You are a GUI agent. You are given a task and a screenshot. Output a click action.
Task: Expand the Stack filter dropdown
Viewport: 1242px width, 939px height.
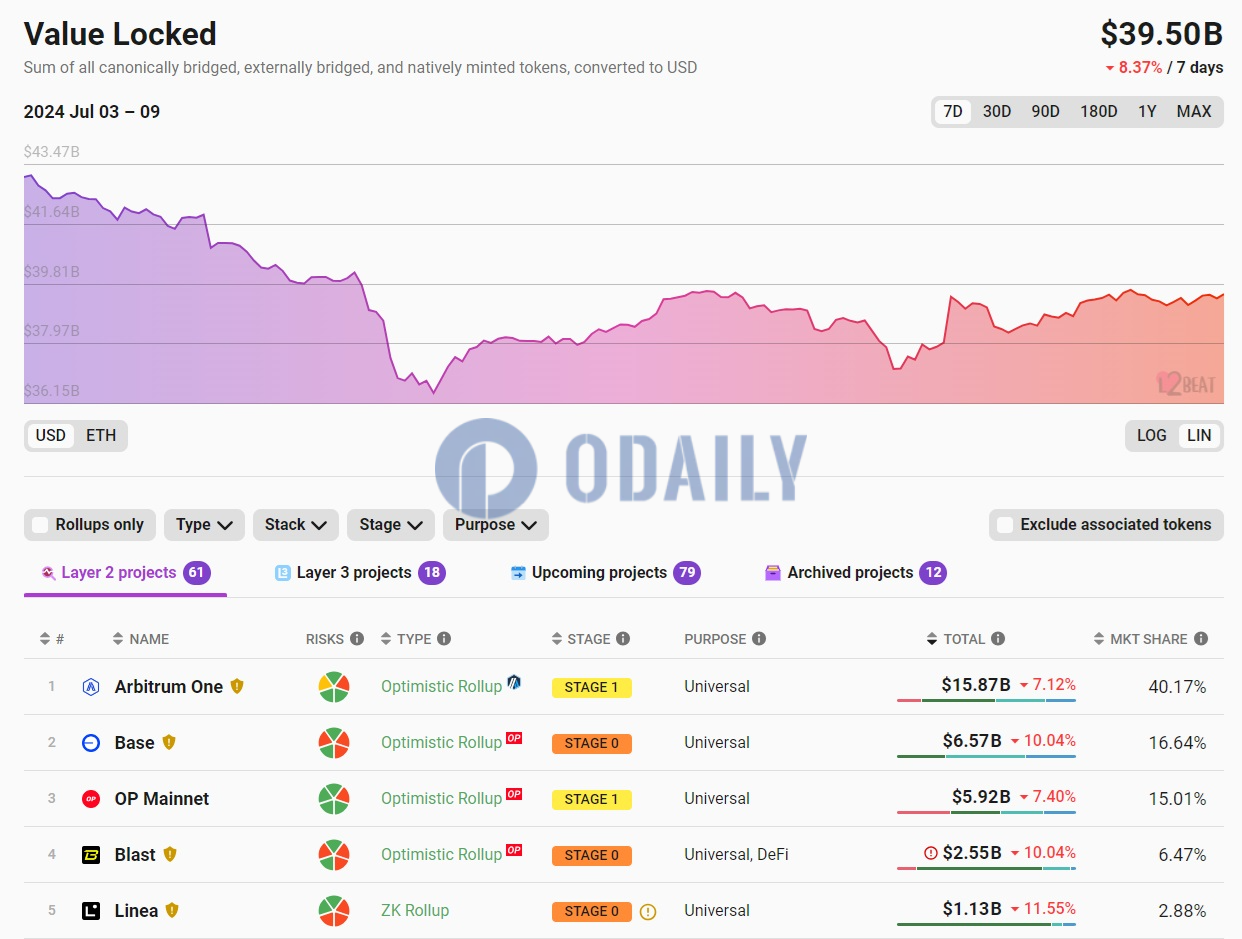[x=295, y=525]
